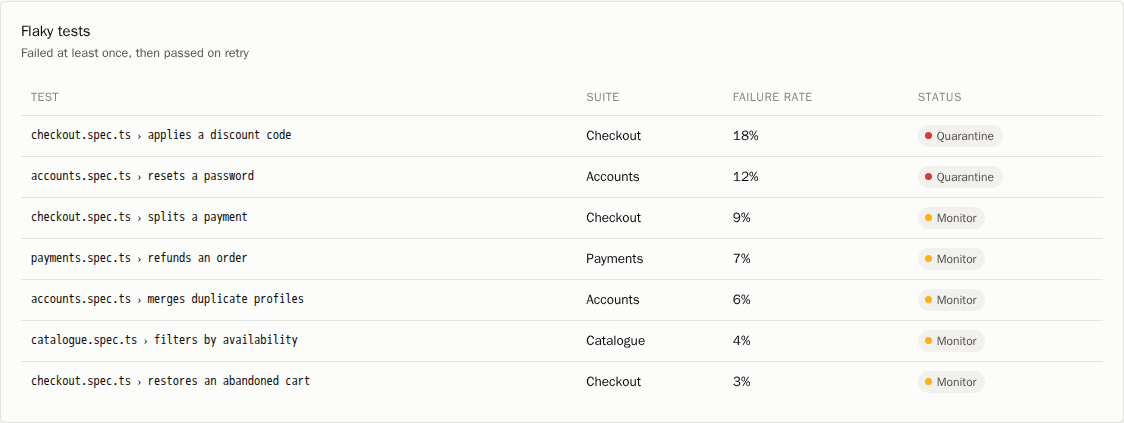
Task: Open checkout.spec.ts applies a discount code test
Action: coord(161,135)
